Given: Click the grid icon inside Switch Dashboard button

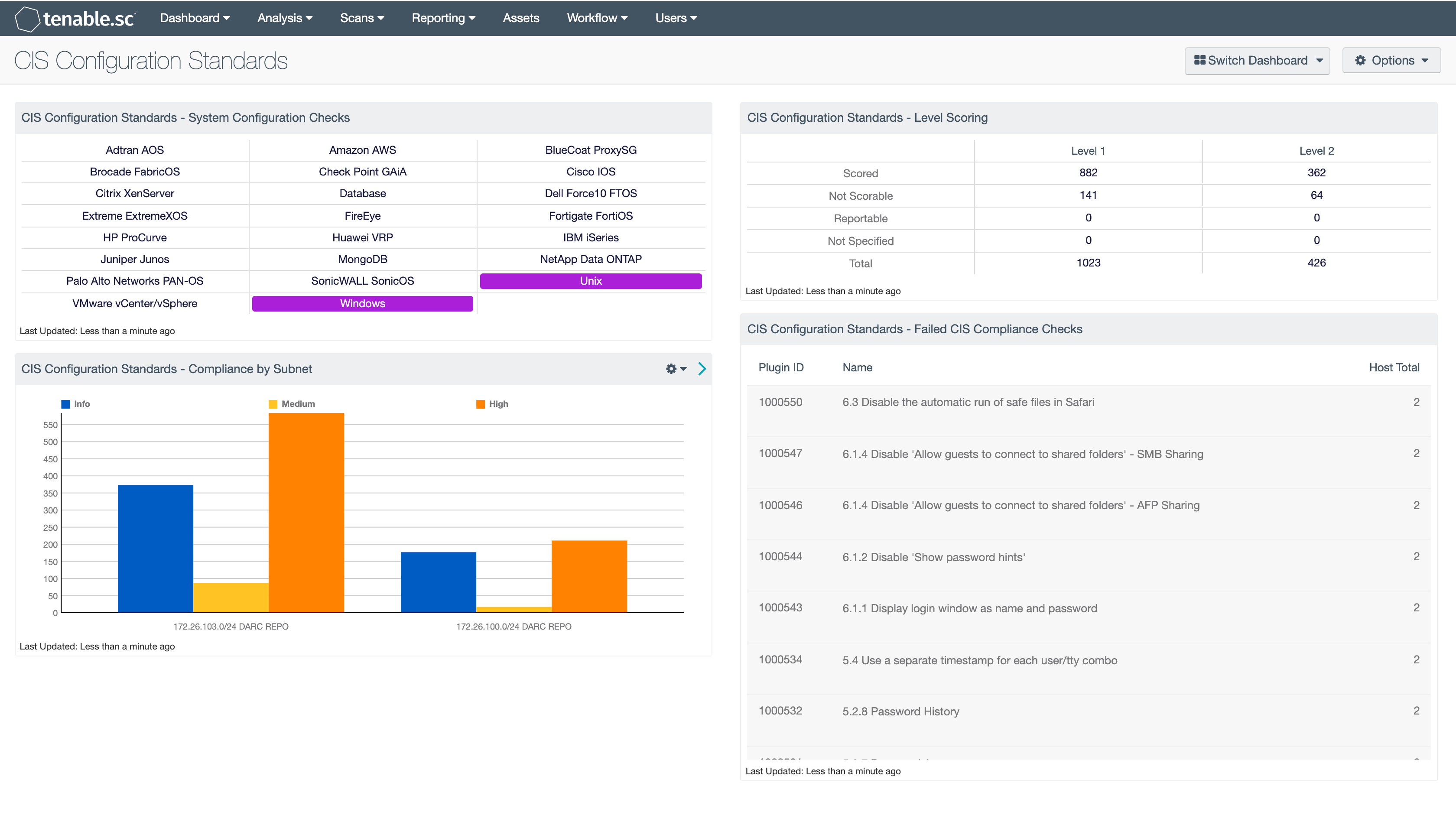Looking at the screenshot, I should pyautogui.click(x=1200, y=60).
